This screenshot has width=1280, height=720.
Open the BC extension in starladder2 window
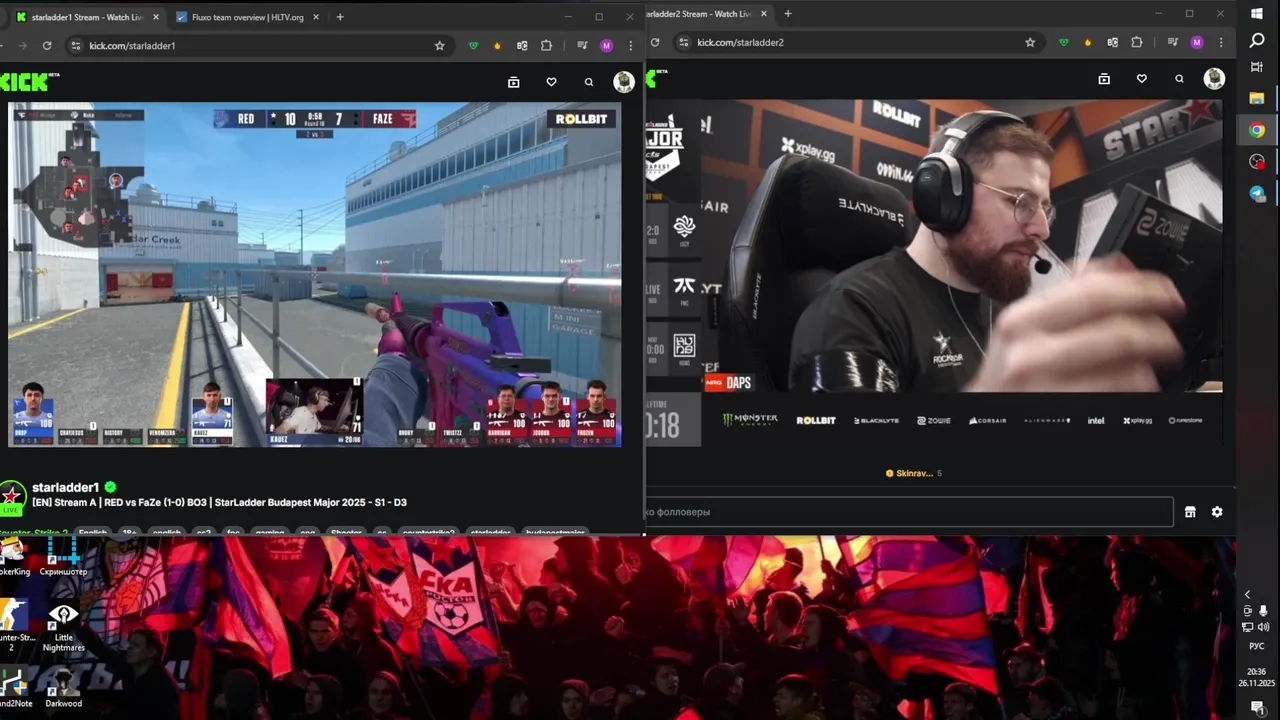point(1112,42)
